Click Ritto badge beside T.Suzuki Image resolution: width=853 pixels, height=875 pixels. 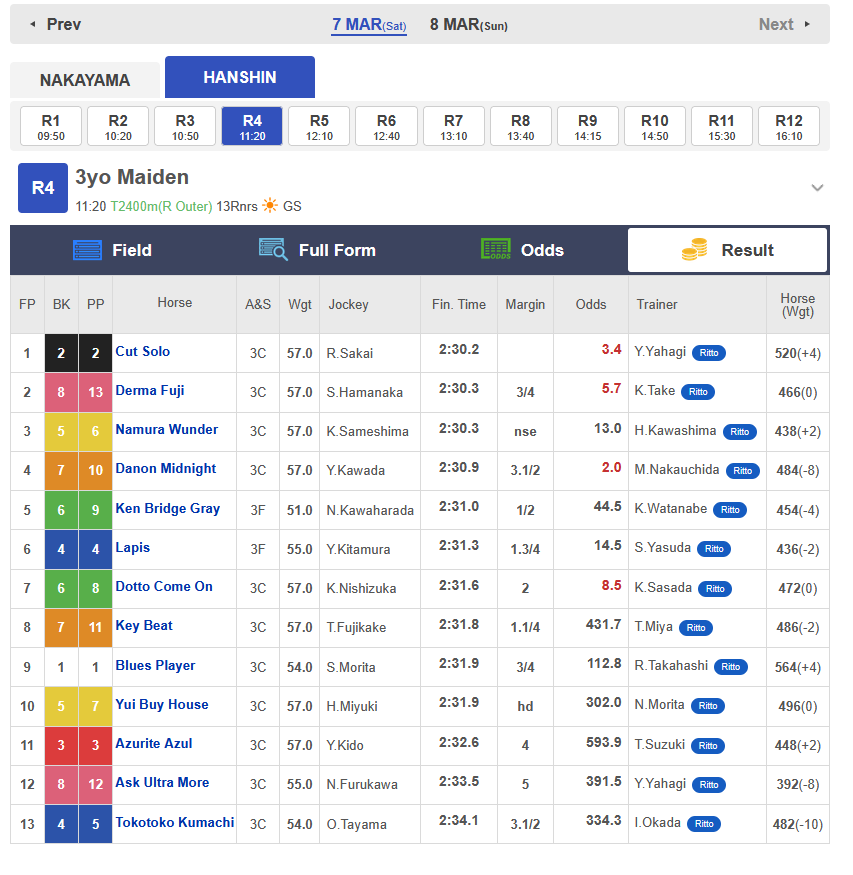point(708,746)
